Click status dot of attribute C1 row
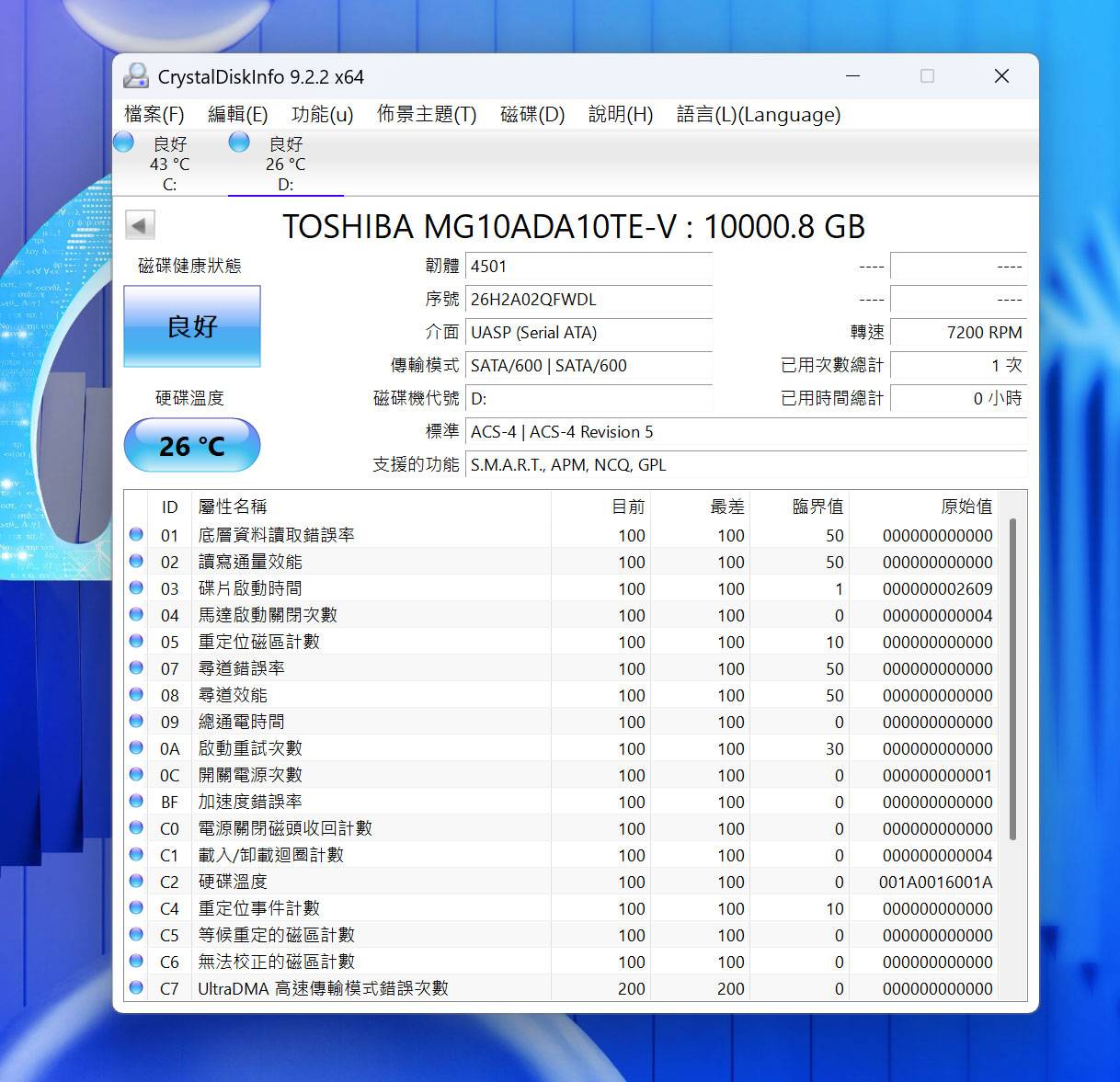Screen dimensions: 1120x1082 136,854
